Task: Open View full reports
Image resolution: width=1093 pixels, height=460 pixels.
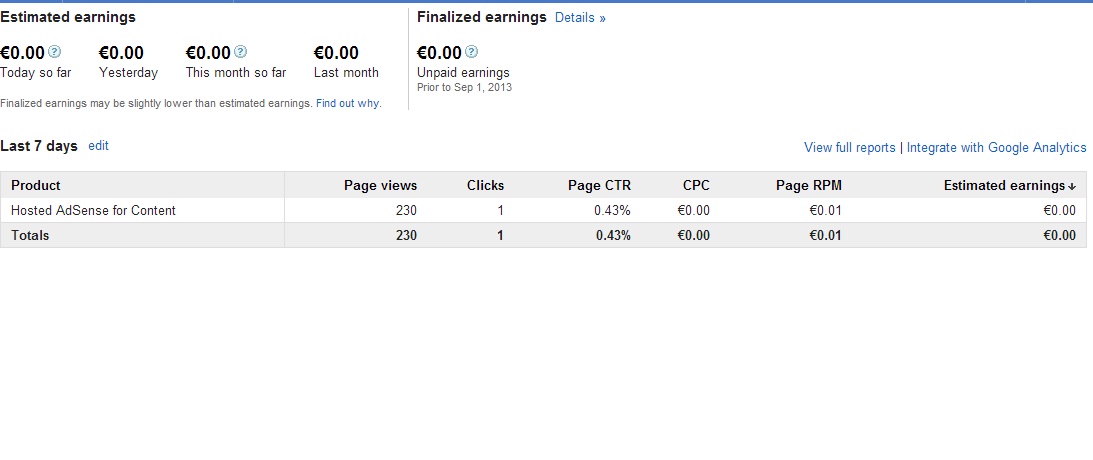Action: pos(849,147)
